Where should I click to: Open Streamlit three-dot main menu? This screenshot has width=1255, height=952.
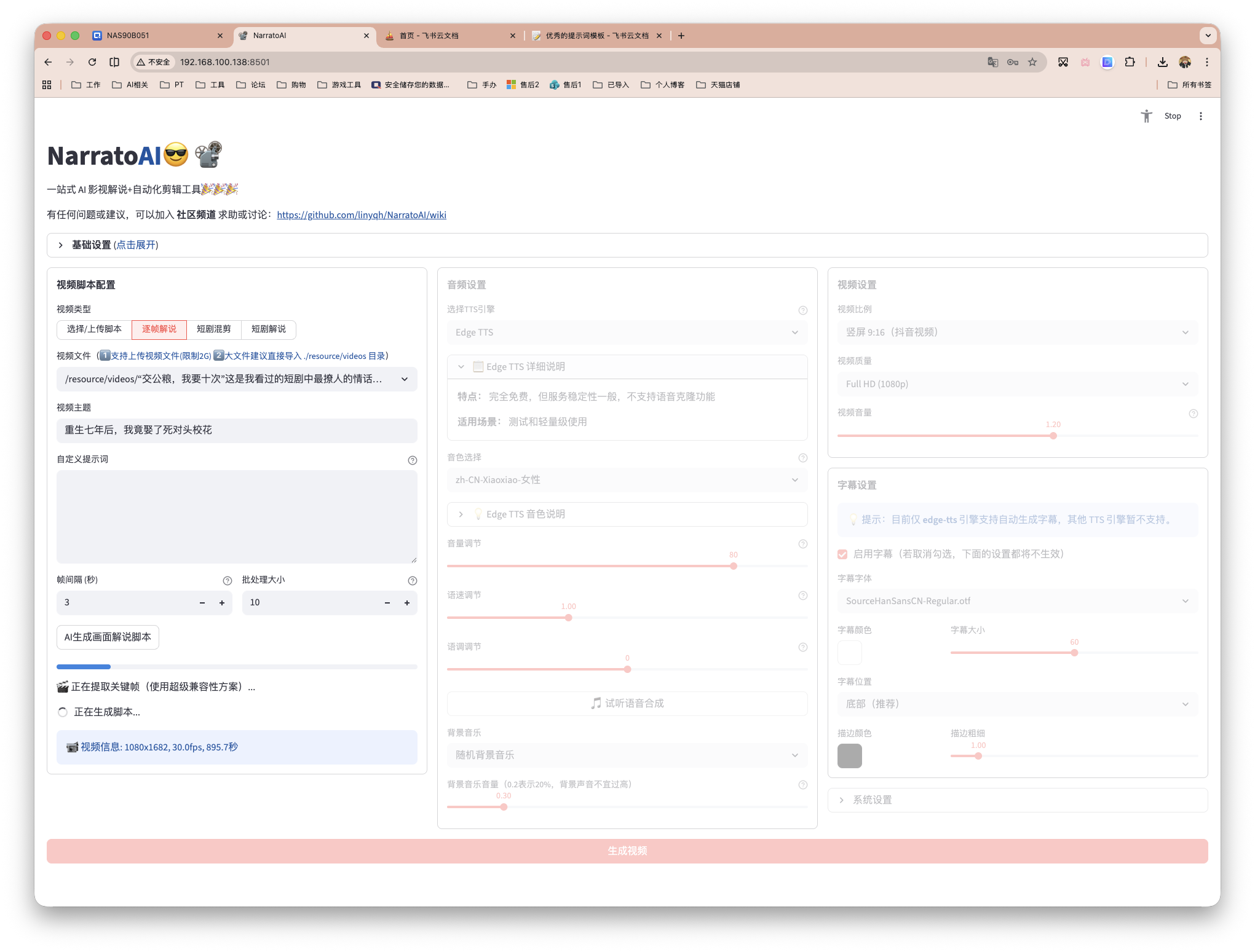click(x=1200, y=116)
